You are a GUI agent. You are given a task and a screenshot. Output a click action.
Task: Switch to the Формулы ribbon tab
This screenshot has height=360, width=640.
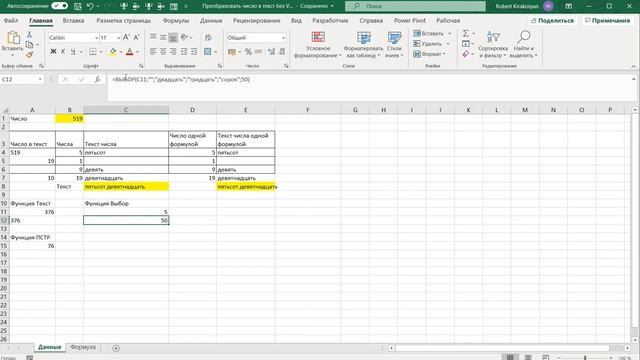click(x=176, y=20)
